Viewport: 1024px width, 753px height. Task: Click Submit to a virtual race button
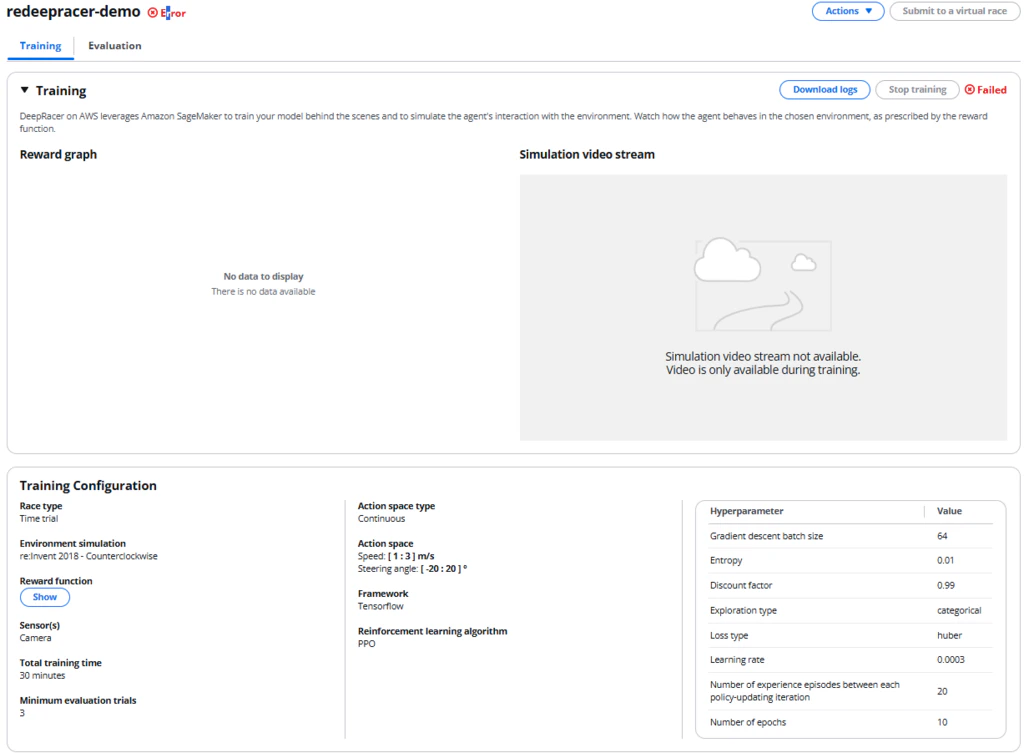(x=954, y=11)
